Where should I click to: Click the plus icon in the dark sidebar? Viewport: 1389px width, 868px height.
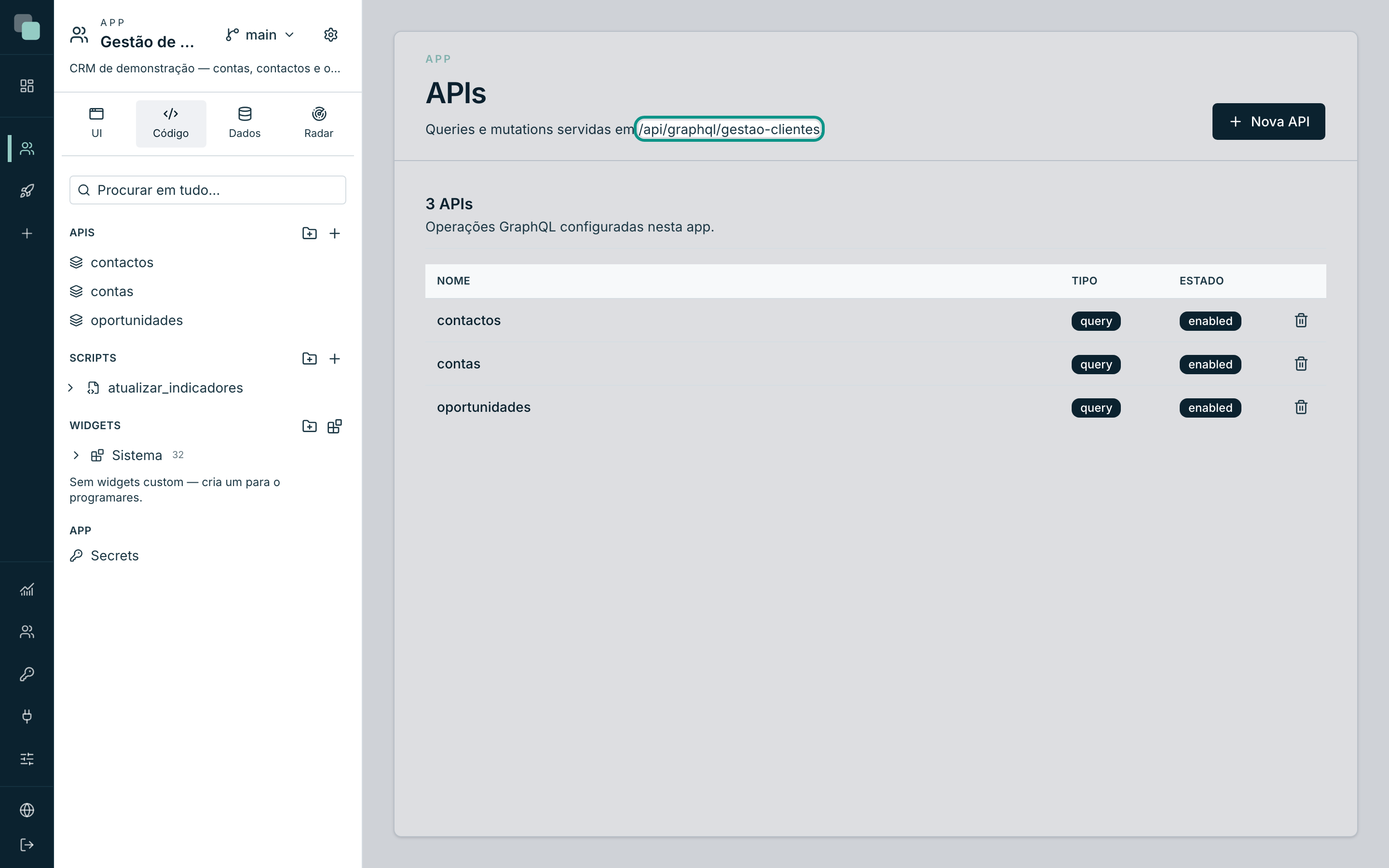27,234
